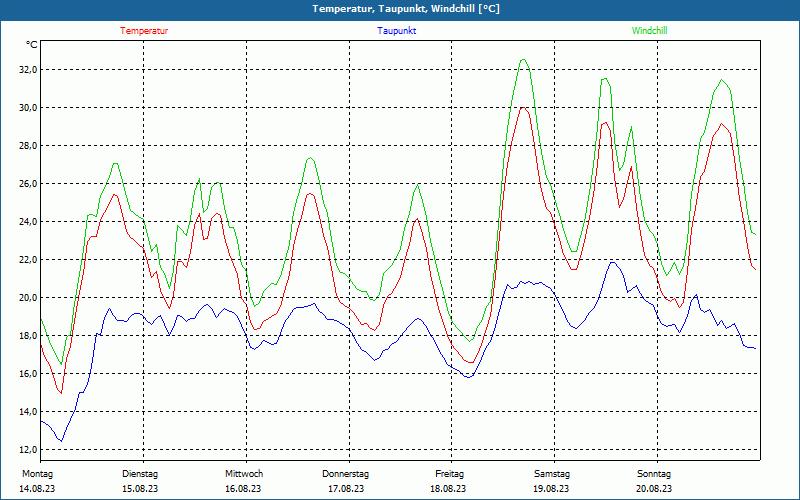Click the 14,0 axis value
Viewport: 800px width, 500px height.
(28, 412)
